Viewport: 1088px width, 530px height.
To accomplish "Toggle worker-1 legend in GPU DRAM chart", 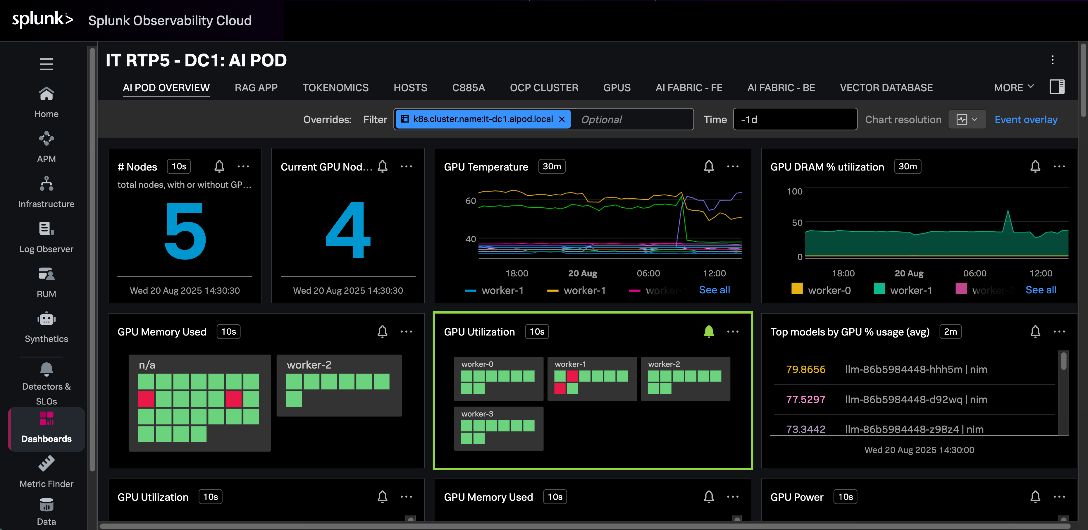I will [900, 290].
